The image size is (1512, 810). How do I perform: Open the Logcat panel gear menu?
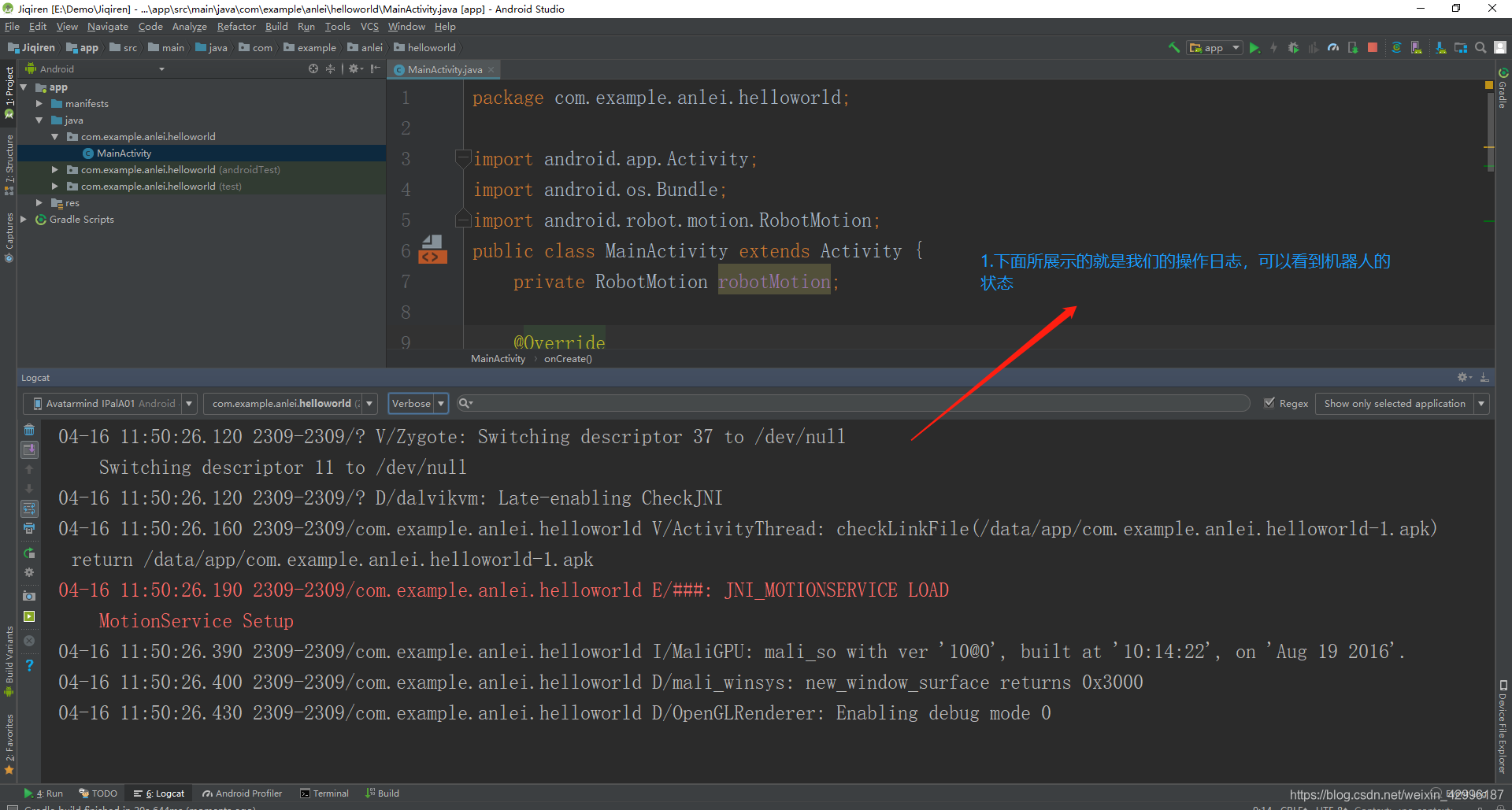coord(1464,377)
